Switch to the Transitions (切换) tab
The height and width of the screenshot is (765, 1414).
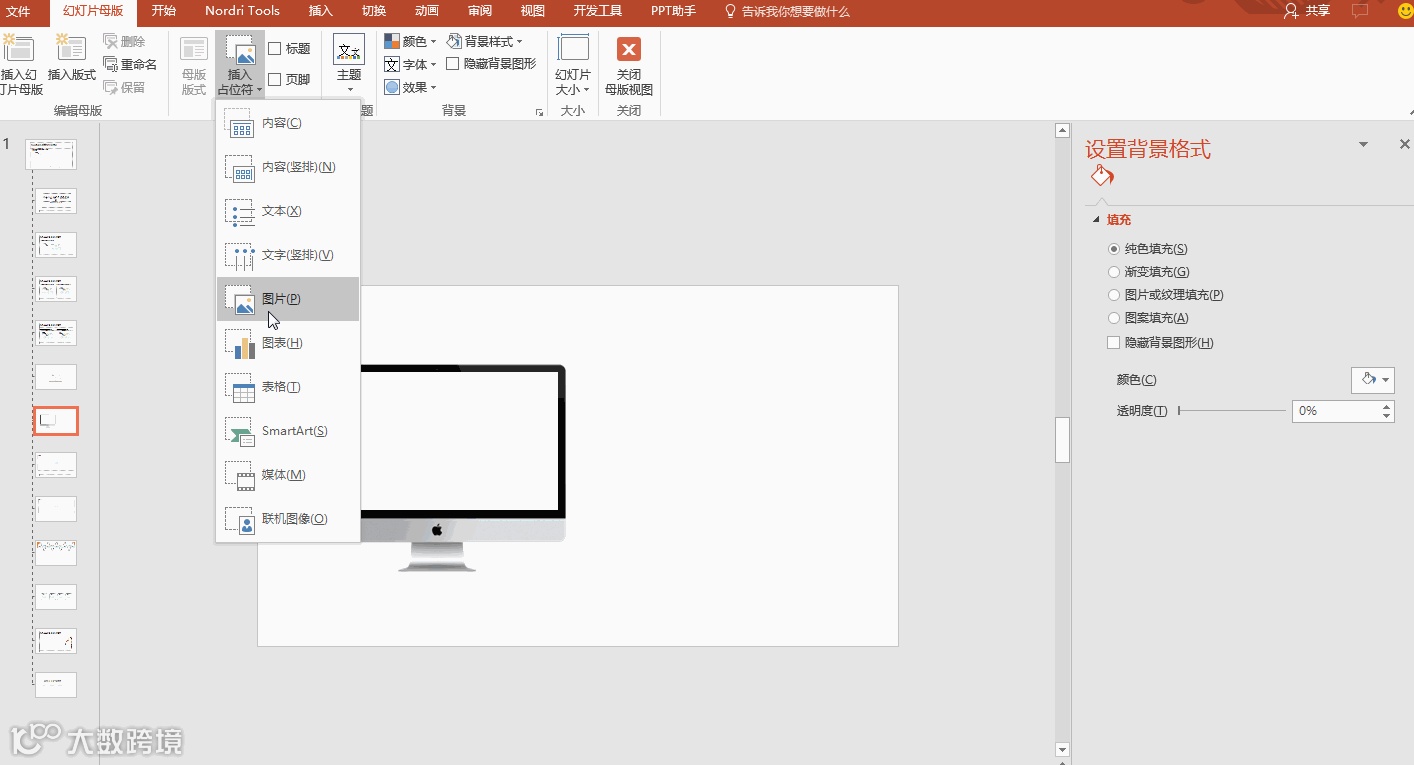374,11
